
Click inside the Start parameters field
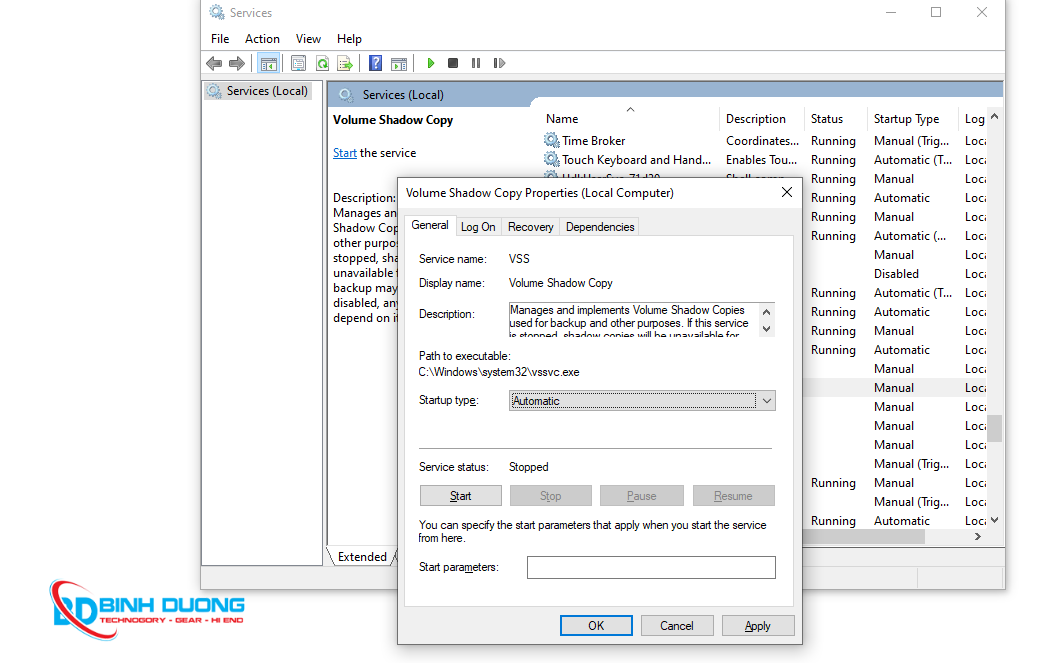pos(651,567)
